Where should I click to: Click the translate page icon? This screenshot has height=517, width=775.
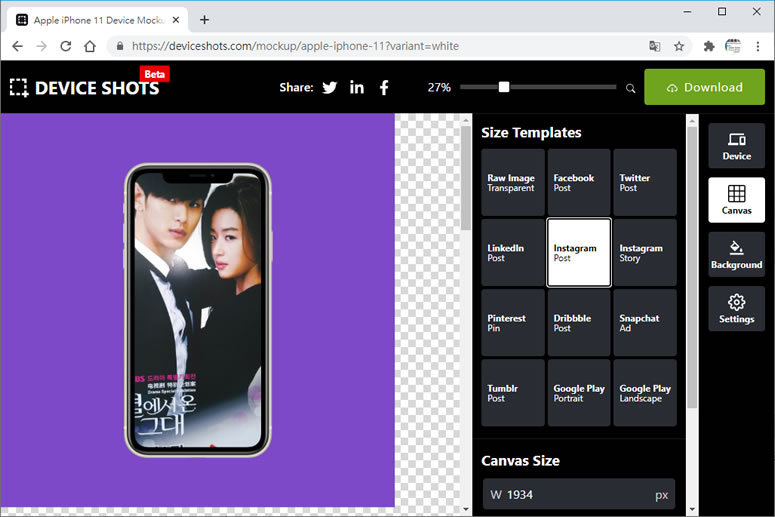click(x=654, y=46)
